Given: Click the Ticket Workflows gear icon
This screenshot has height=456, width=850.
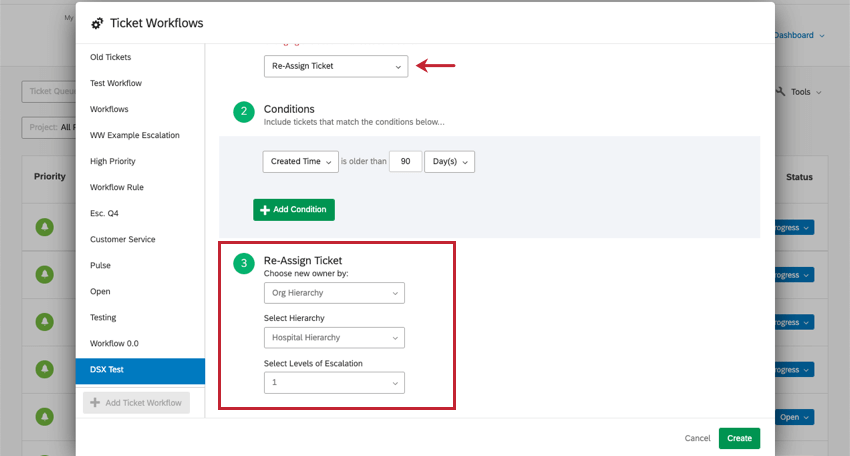Looking at the screenshot, I should (x=97, y=23).
